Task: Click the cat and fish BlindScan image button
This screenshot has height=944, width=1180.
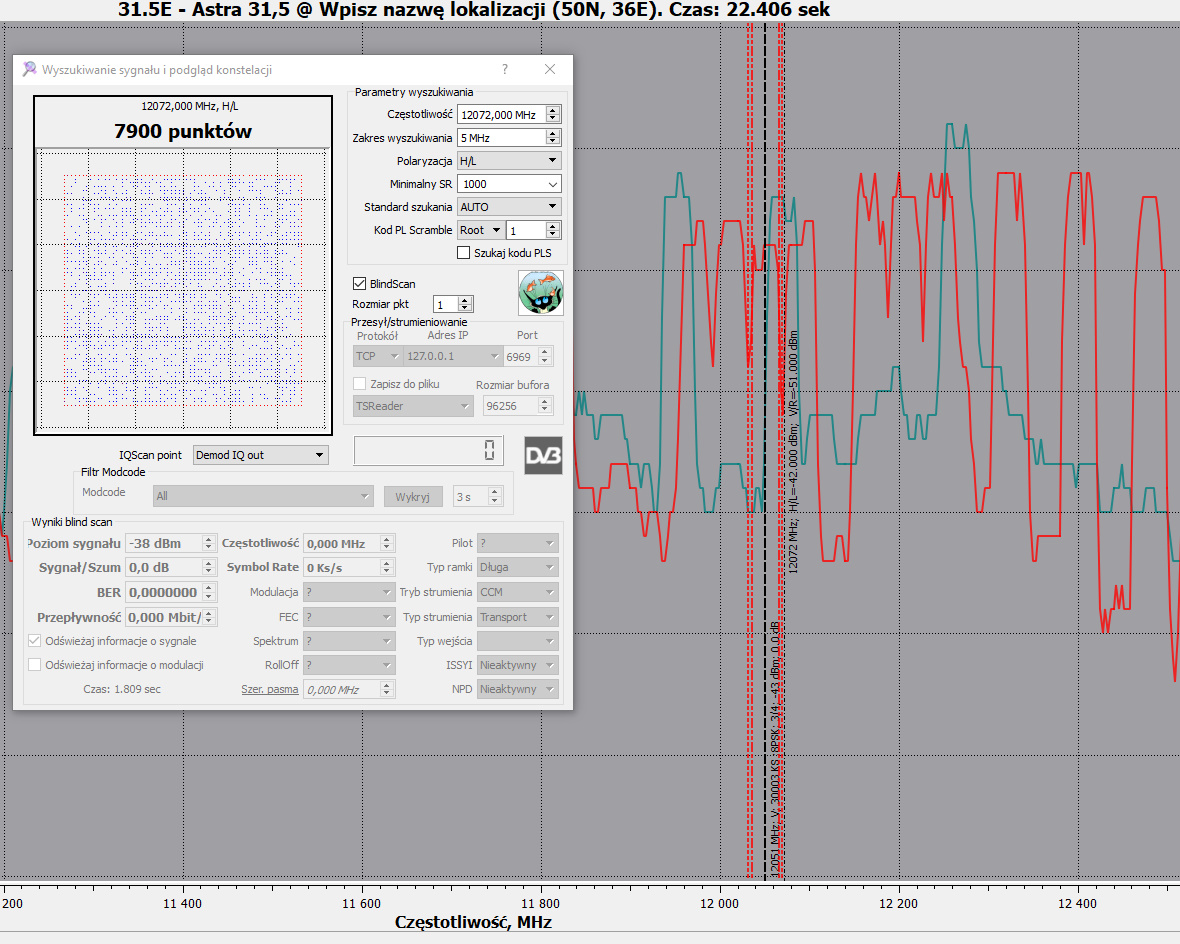Action: pos(540,293)
